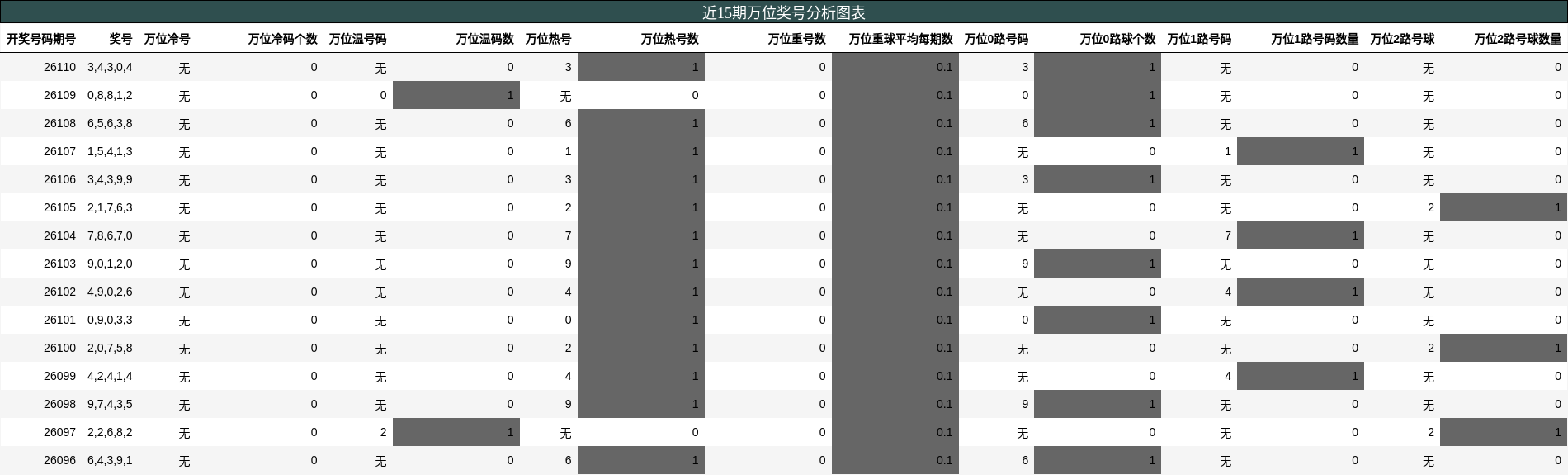1568x475 pixels.
Task: Click the 万位冷号 column header
Action: tap(167, 39)
